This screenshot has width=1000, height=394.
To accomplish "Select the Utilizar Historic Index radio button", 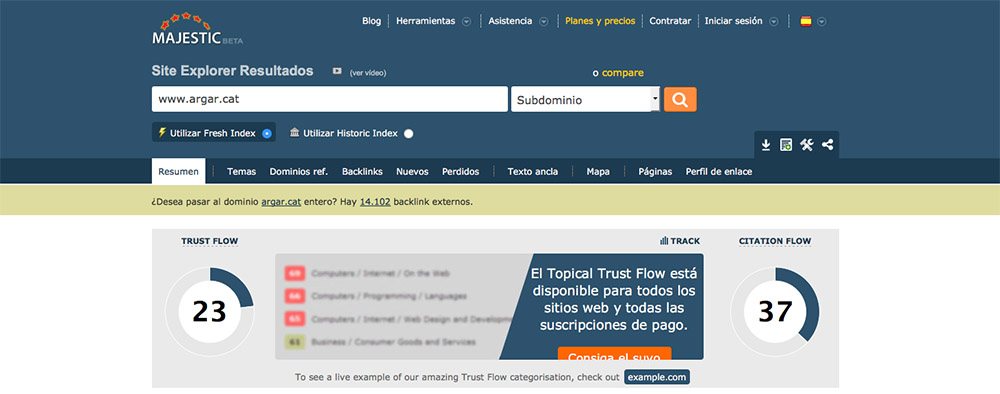I will [x=409, y=133].
